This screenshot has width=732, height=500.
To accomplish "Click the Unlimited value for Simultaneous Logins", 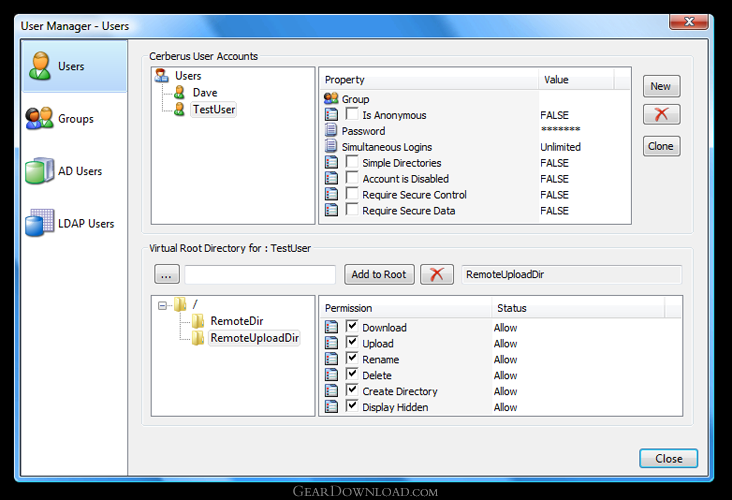I will point(560,147).
